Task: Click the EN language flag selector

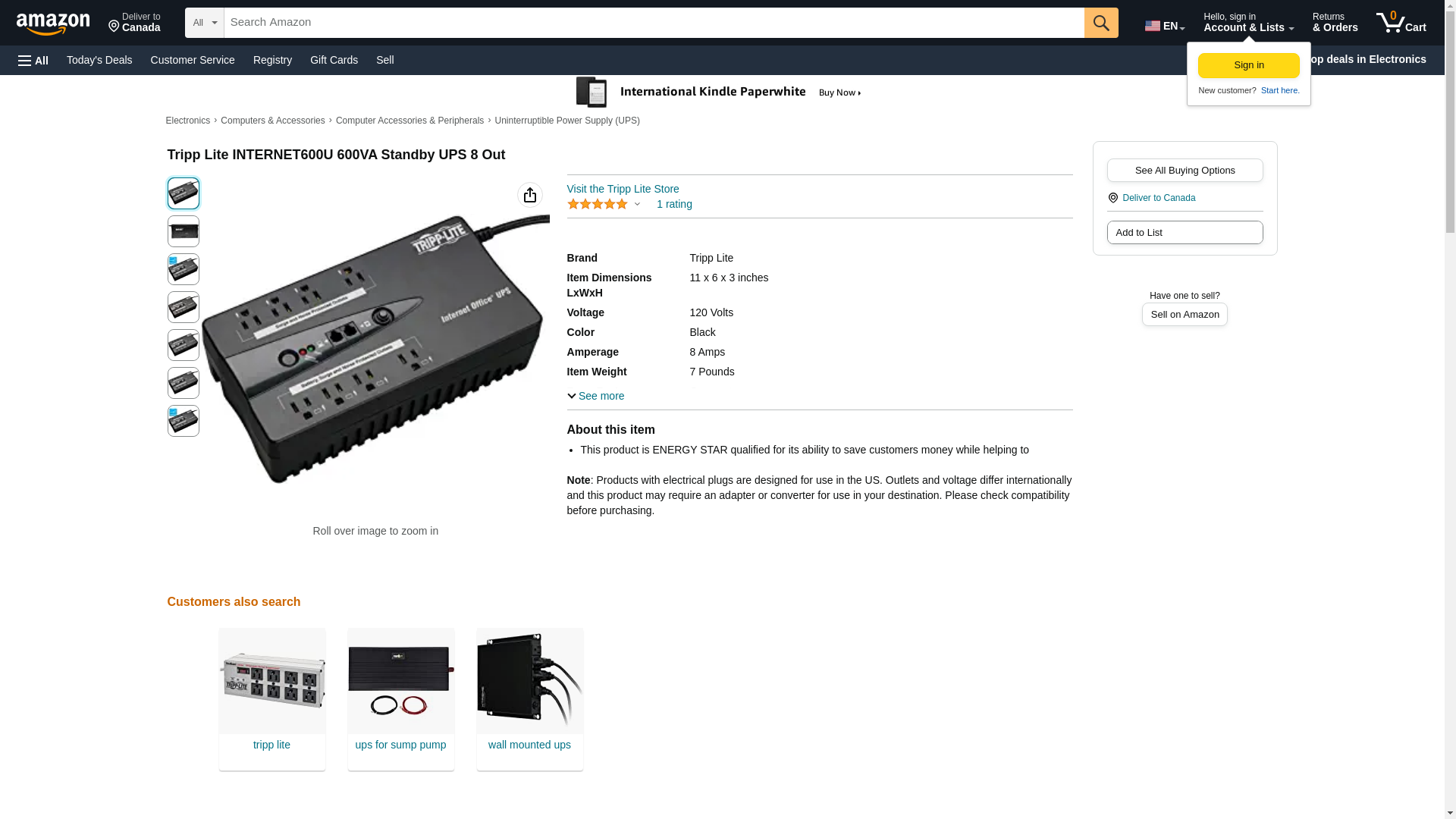Action: [1164, 26]
